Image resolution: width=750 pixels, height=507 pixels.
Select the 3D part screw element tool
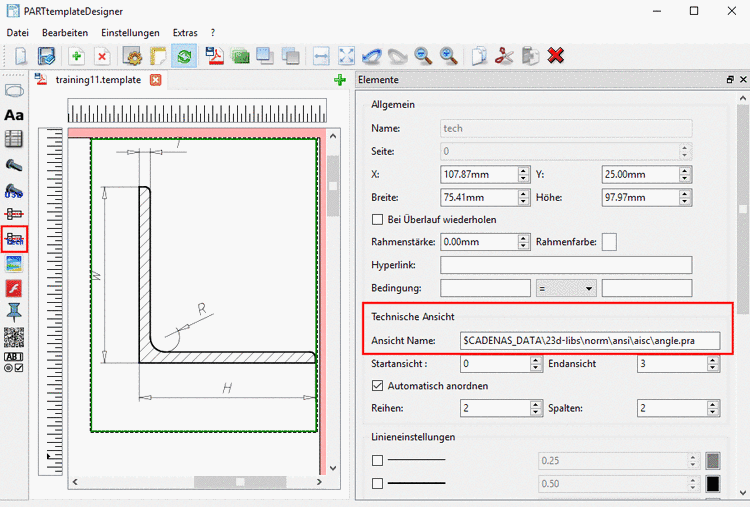14,165
